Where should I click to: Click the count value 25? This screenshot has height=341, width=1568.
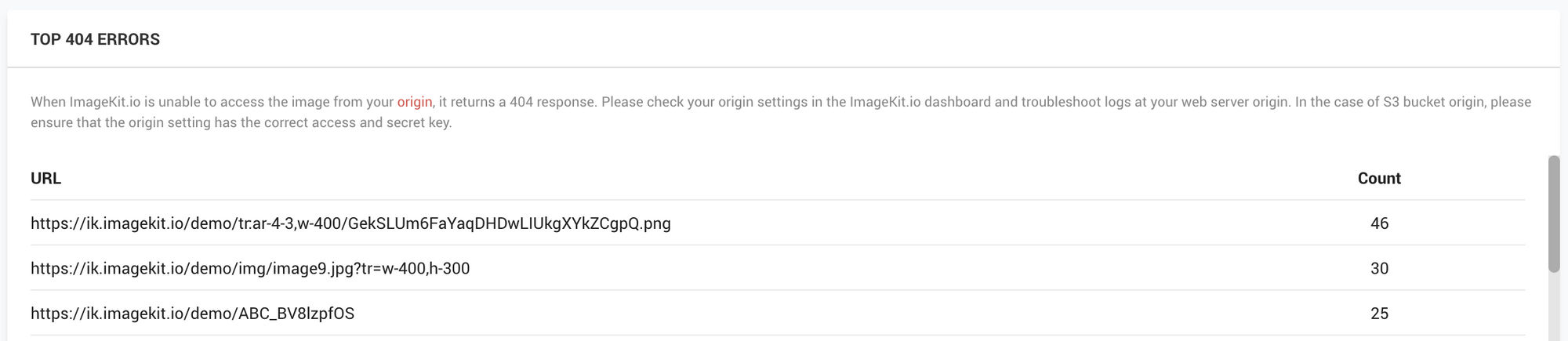1379,314
